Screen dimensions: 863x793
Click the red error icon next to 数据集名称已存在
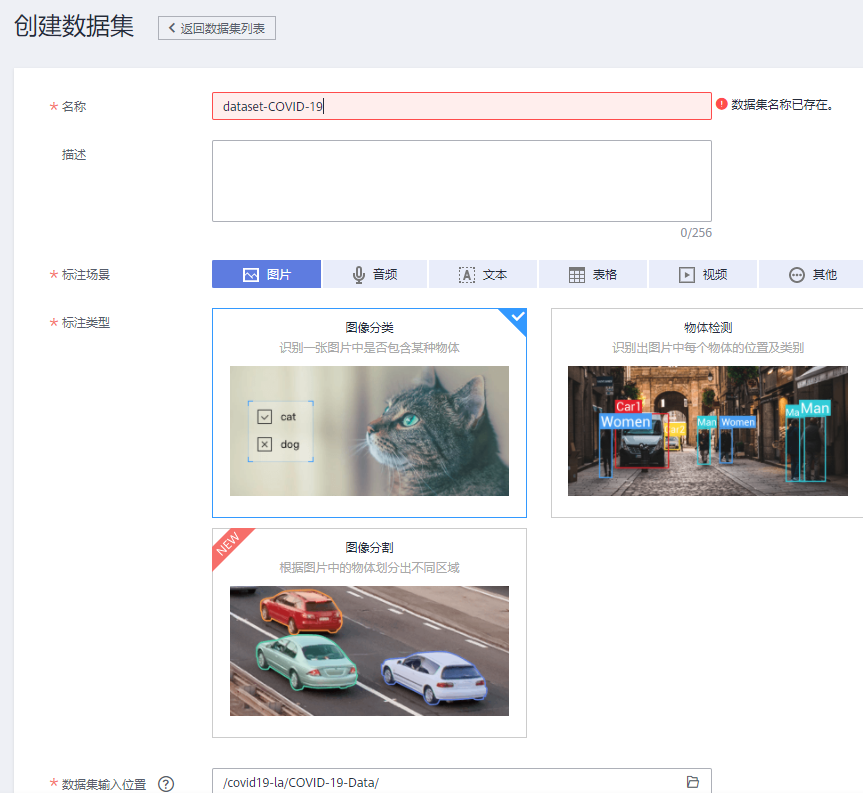pyautogui.click(x=722, y=104)
